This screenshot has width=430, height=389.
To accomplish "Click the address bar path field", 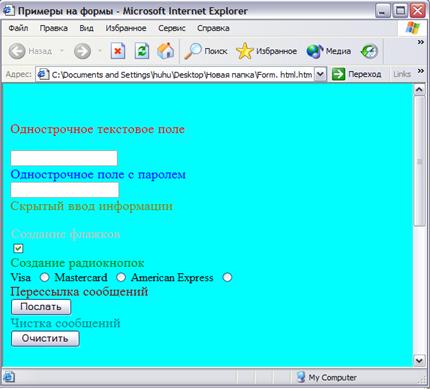I will point(181,74).
